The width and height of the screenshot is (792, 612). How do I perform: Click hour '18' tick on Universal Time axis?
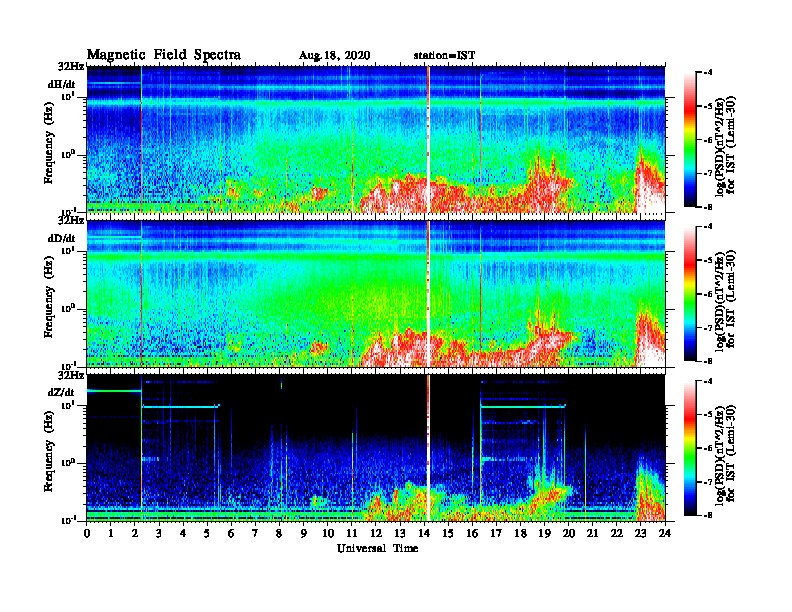click(x=520, y=533)
